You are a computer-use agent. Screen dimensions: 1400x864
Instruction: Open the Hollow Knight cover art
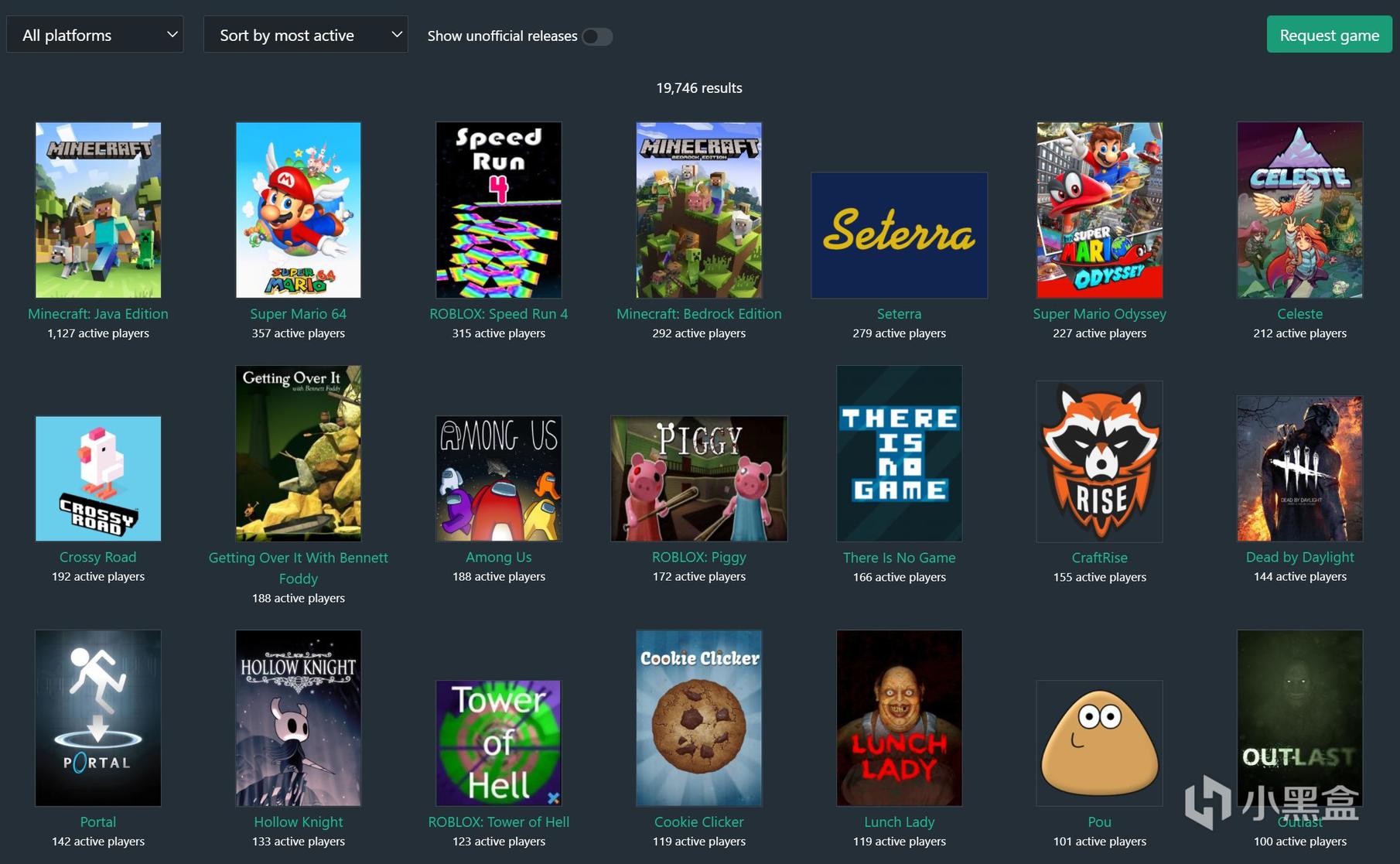299,718
